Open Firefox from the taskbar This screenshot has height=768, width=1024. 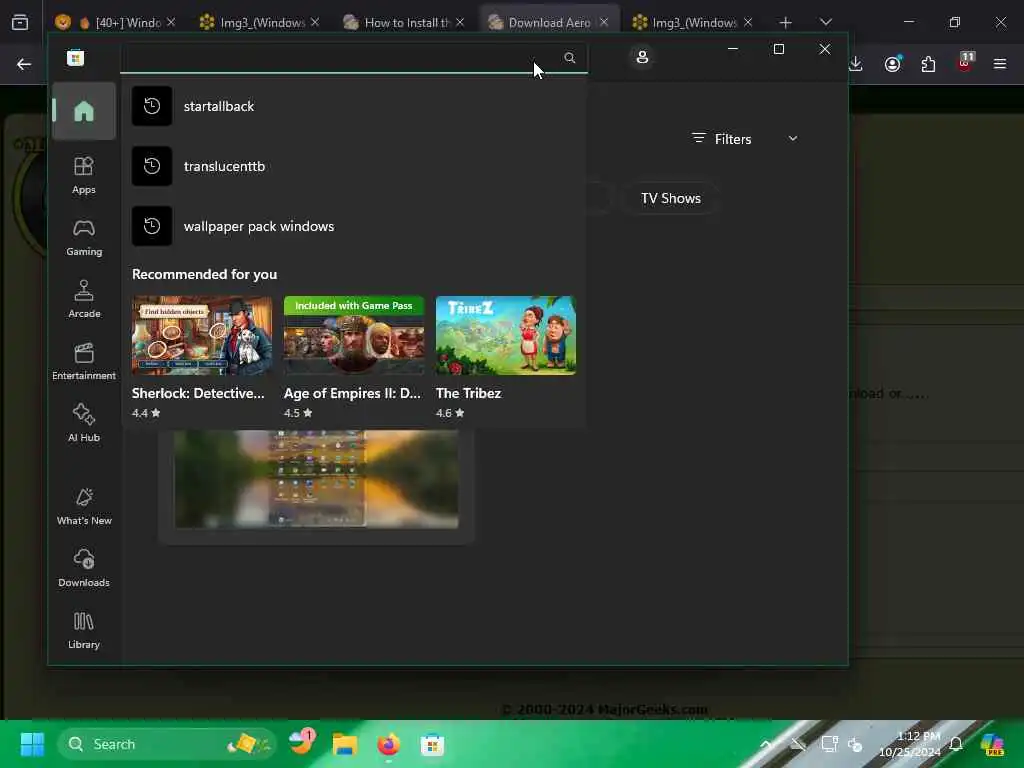(x=389, y=744)
